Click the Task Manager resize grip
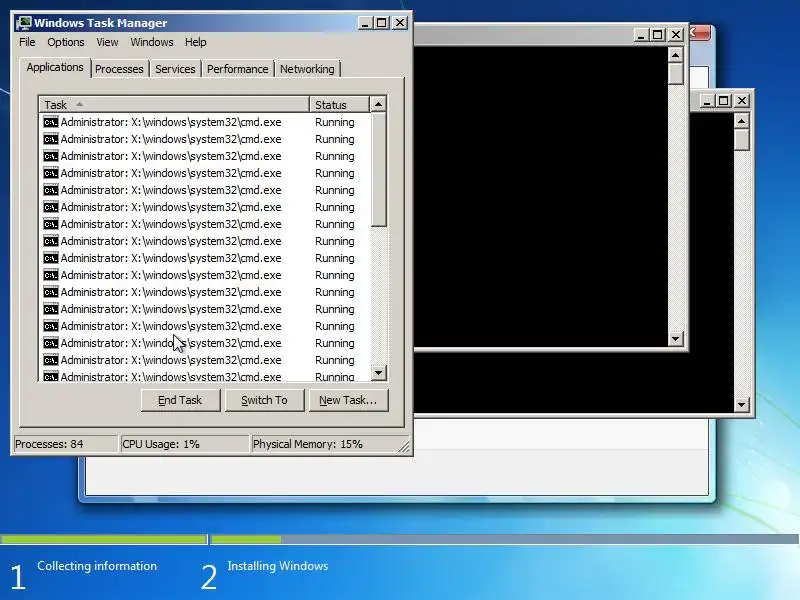Viewport: 800px width, 600px height. tap(404, 446)
